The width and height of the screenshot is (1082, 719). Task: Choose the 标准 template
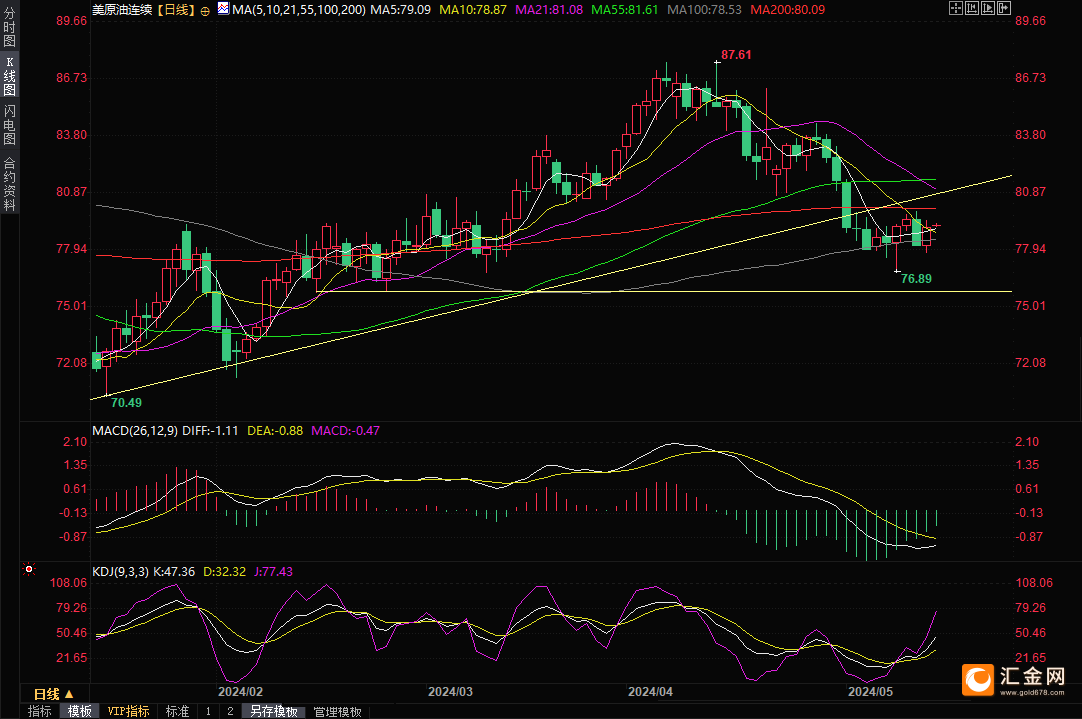coord(177,711)
